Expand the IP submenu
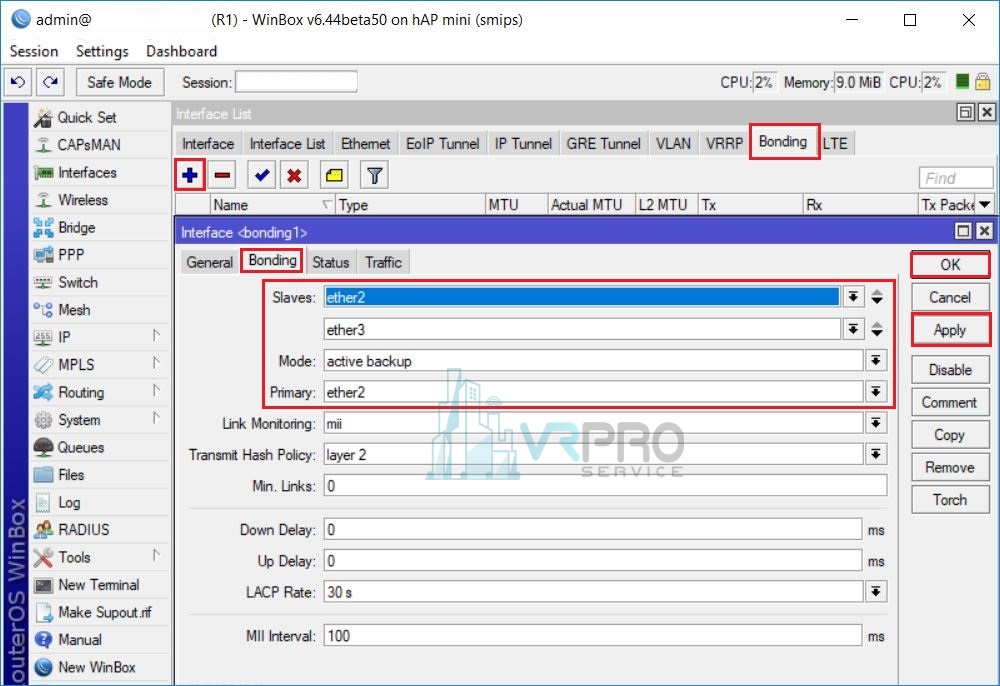The image size is (1000, 686). pos(156,336)
